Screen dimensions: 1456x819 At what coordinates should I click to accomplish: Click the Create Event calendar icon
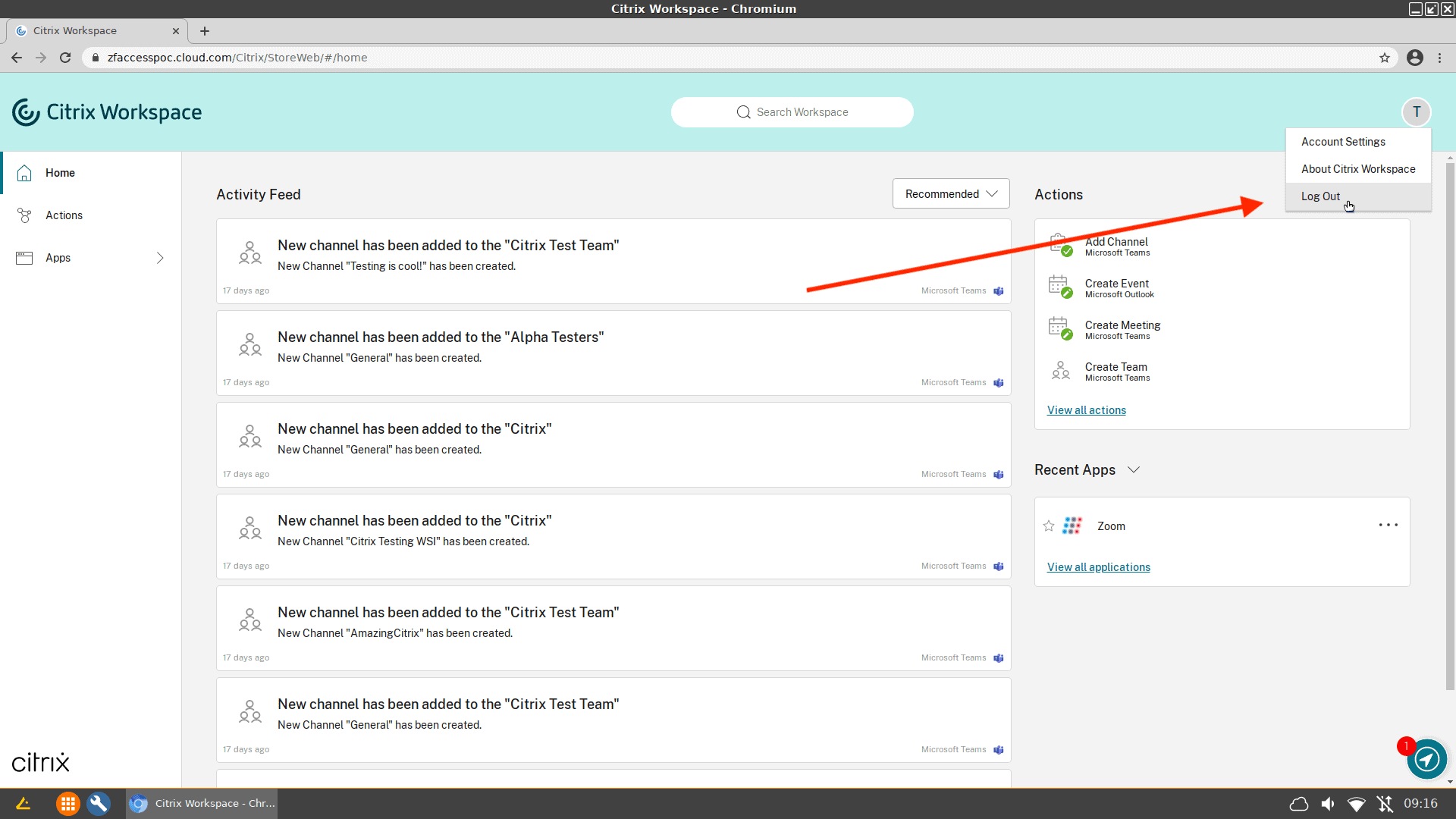tap(1060, 287)
